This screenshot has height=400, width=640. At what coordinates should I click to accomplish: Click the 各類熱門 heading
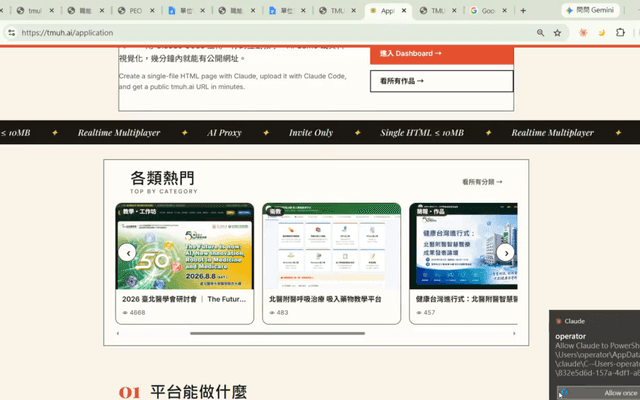(x=162, y=178)
